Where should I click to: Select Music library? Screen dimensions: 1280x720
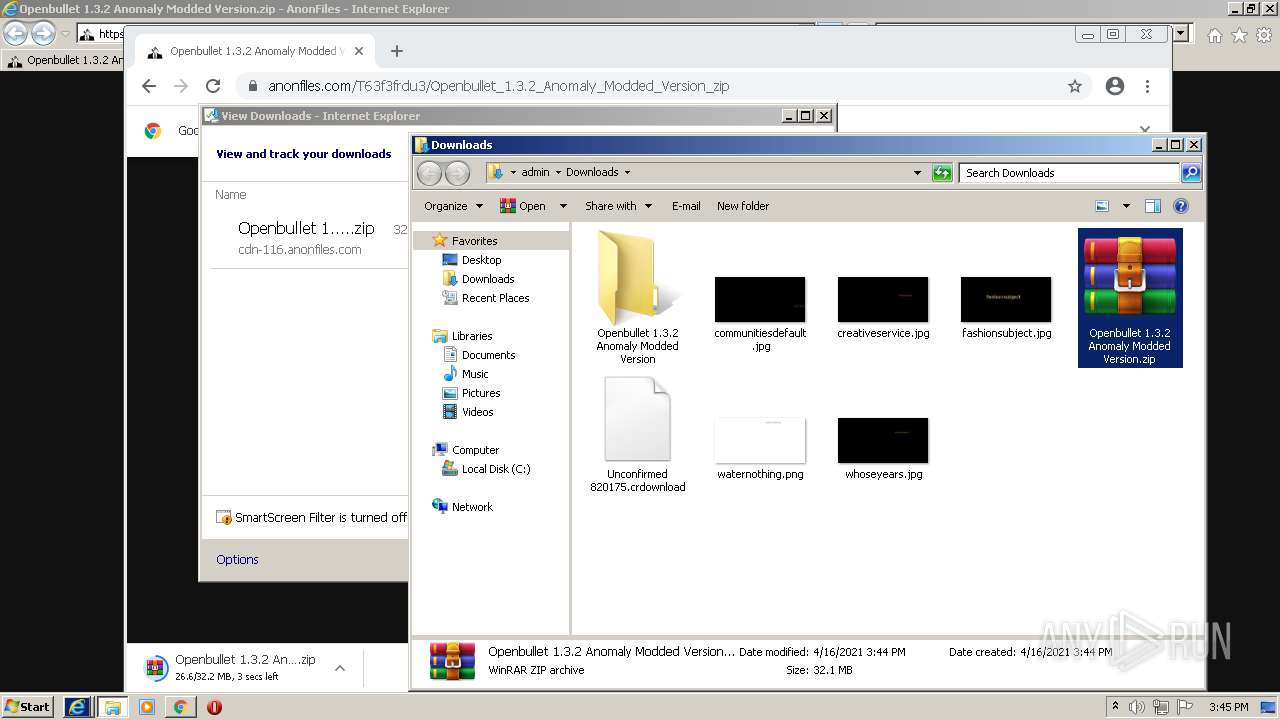[475, 374]
